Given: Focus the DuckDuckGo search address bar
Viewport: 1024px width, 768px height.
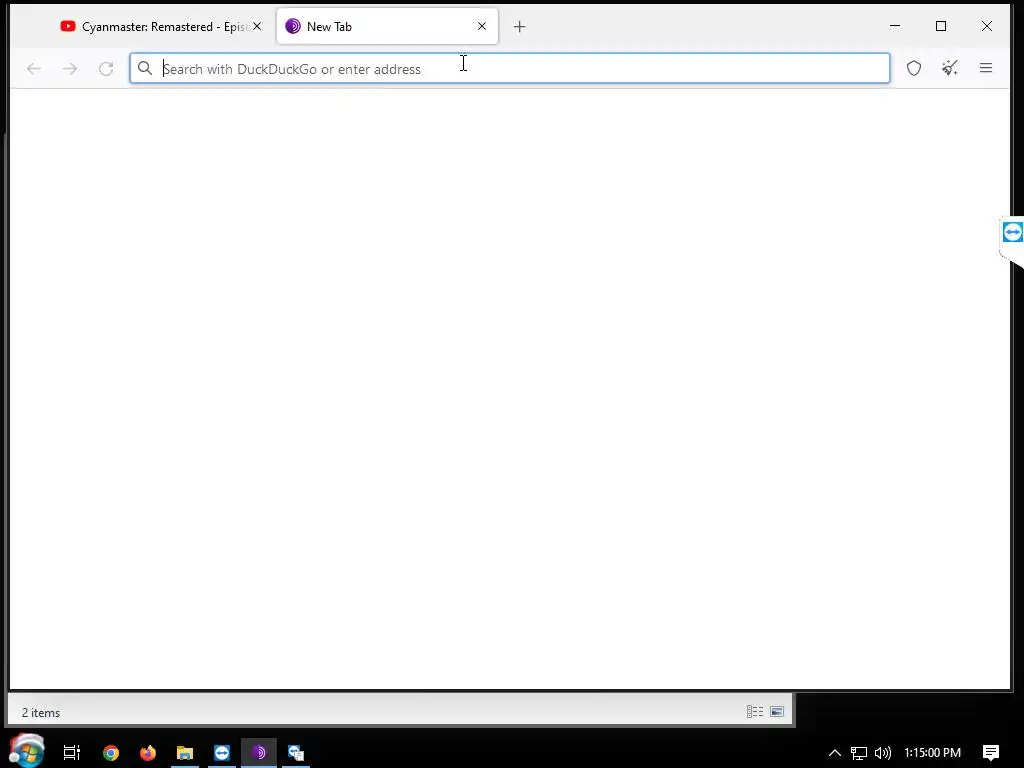Looking at the screenshot, I should 509,69.
